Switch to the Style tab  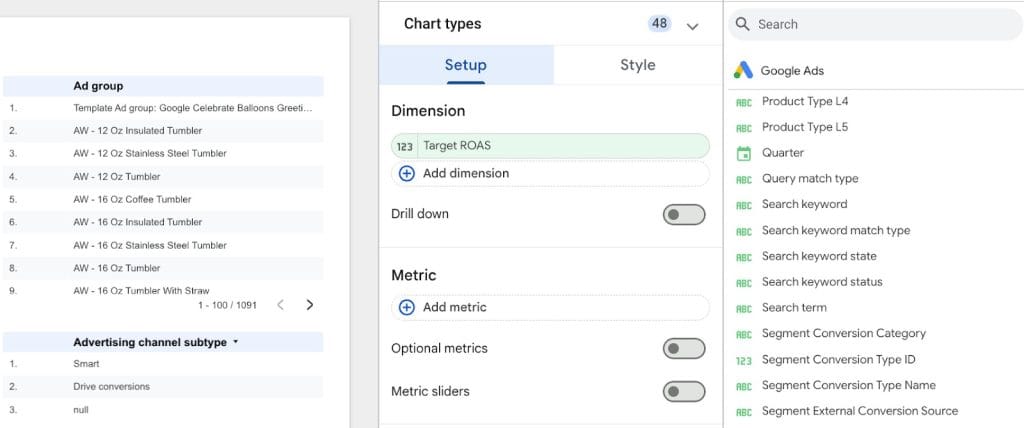[637, 65]
